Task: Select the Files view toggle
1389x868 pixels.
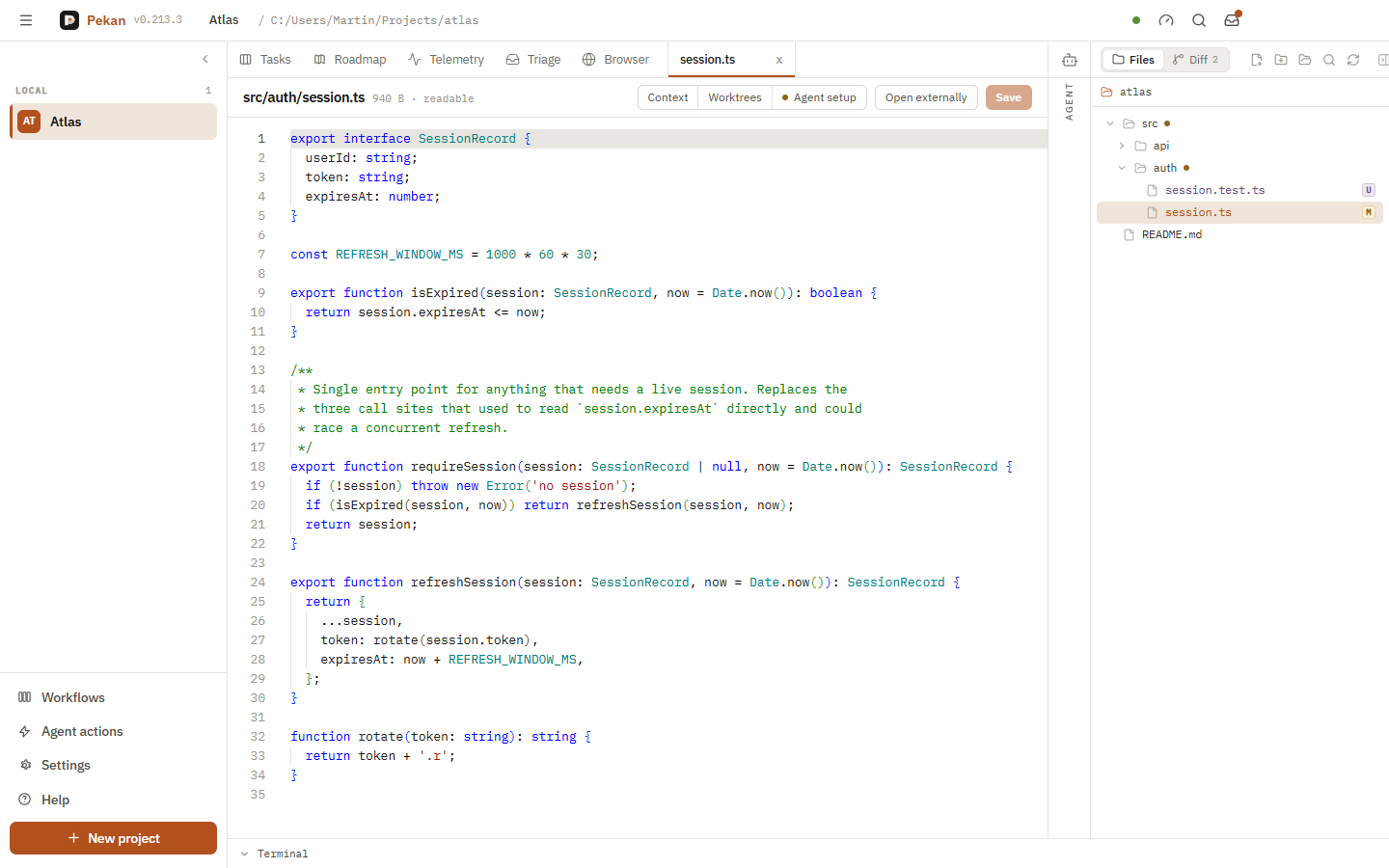Action: 1133,60
